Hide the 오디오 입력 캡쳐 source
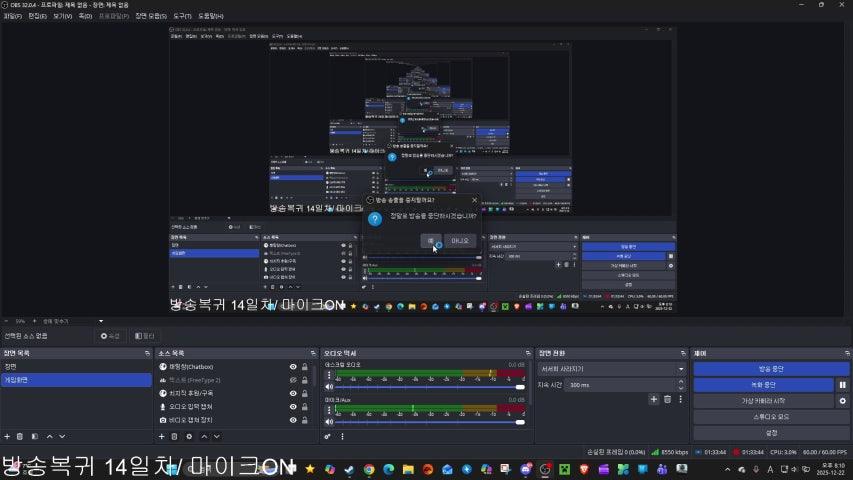 coord(293,407)
